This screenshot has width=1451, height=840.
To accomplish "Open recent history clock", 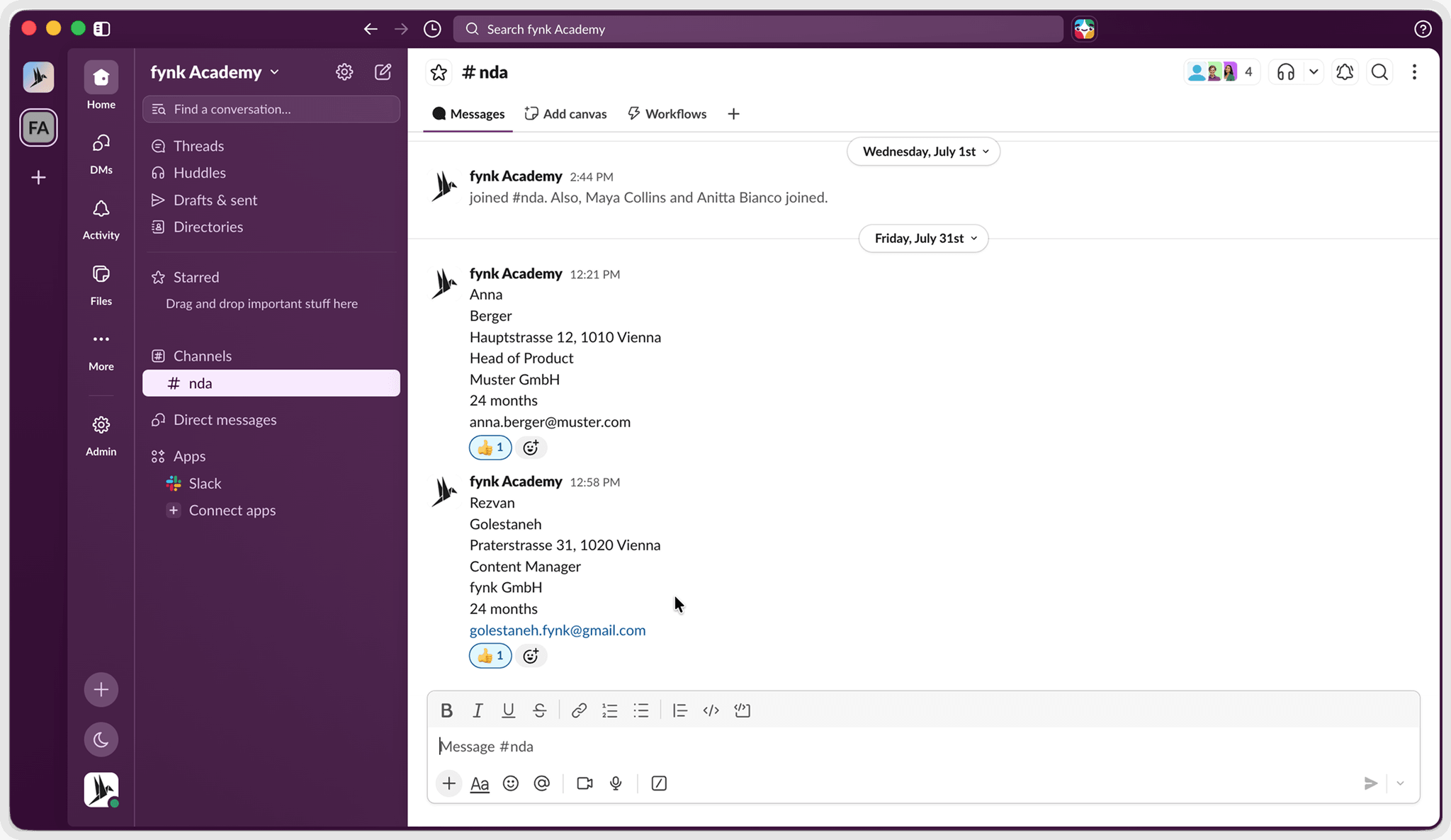I will (432, 29).
